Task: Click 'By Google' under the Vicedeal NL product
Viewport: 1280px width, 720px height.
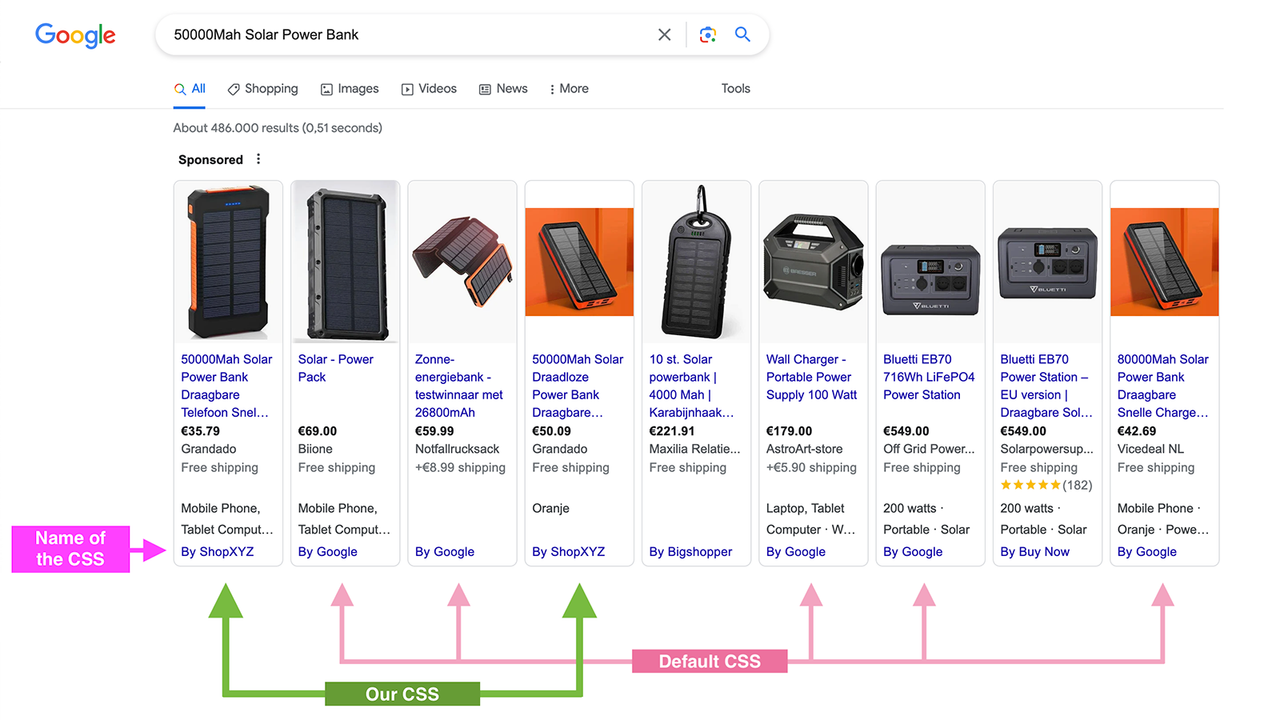Action: [x=1147, y=552]
